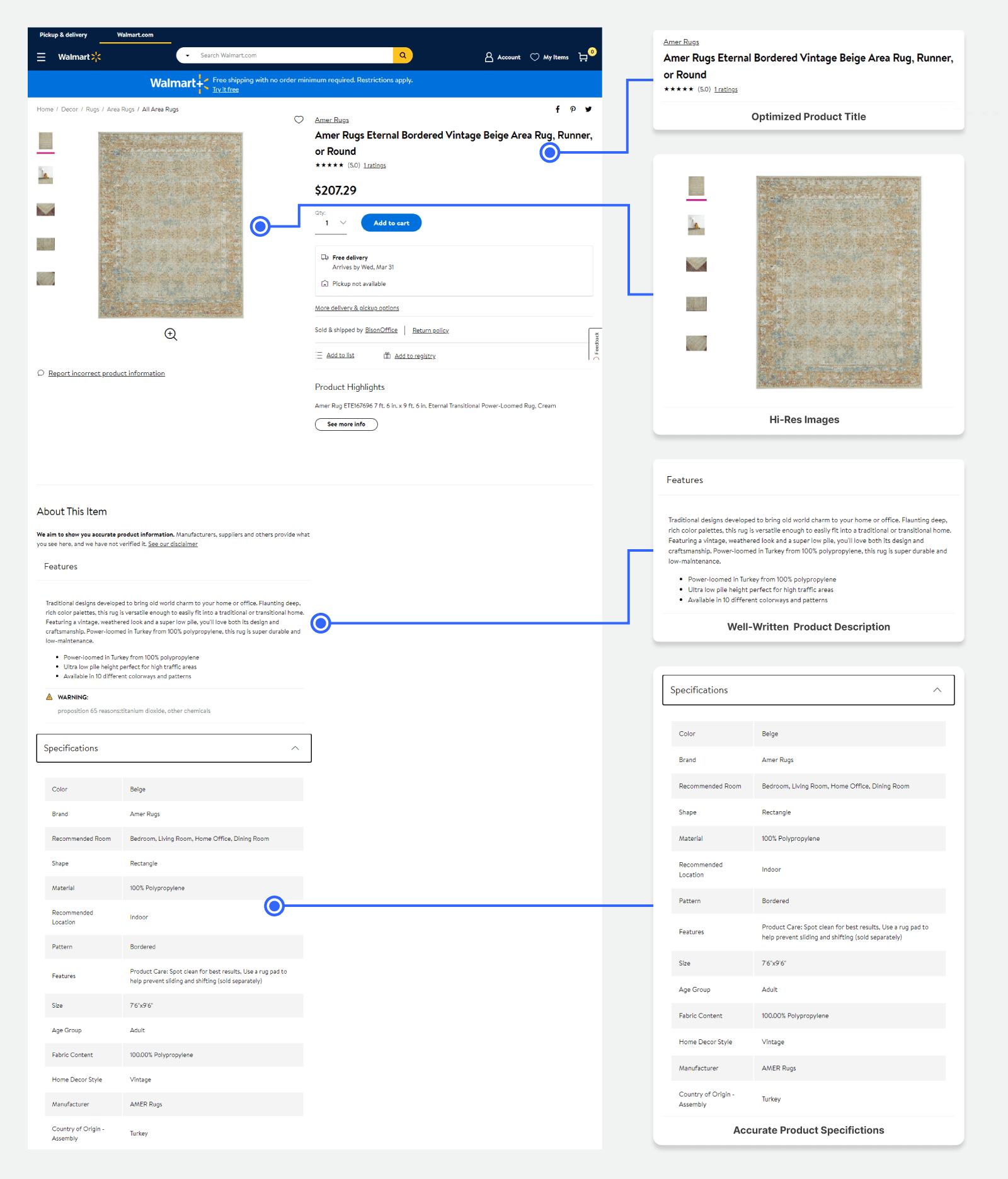Open the Account user icon
Viewport: 1008px width, 1179px height.
tap(489, 57)
